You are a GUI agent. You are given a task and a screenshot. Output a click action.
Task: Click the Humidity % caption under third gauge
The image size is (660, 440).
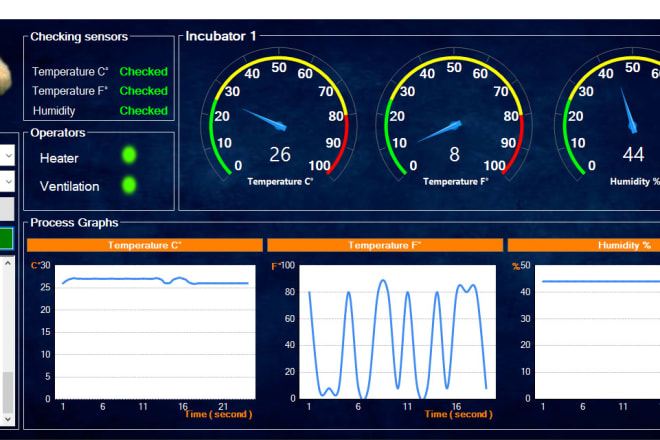click(634, 181)
